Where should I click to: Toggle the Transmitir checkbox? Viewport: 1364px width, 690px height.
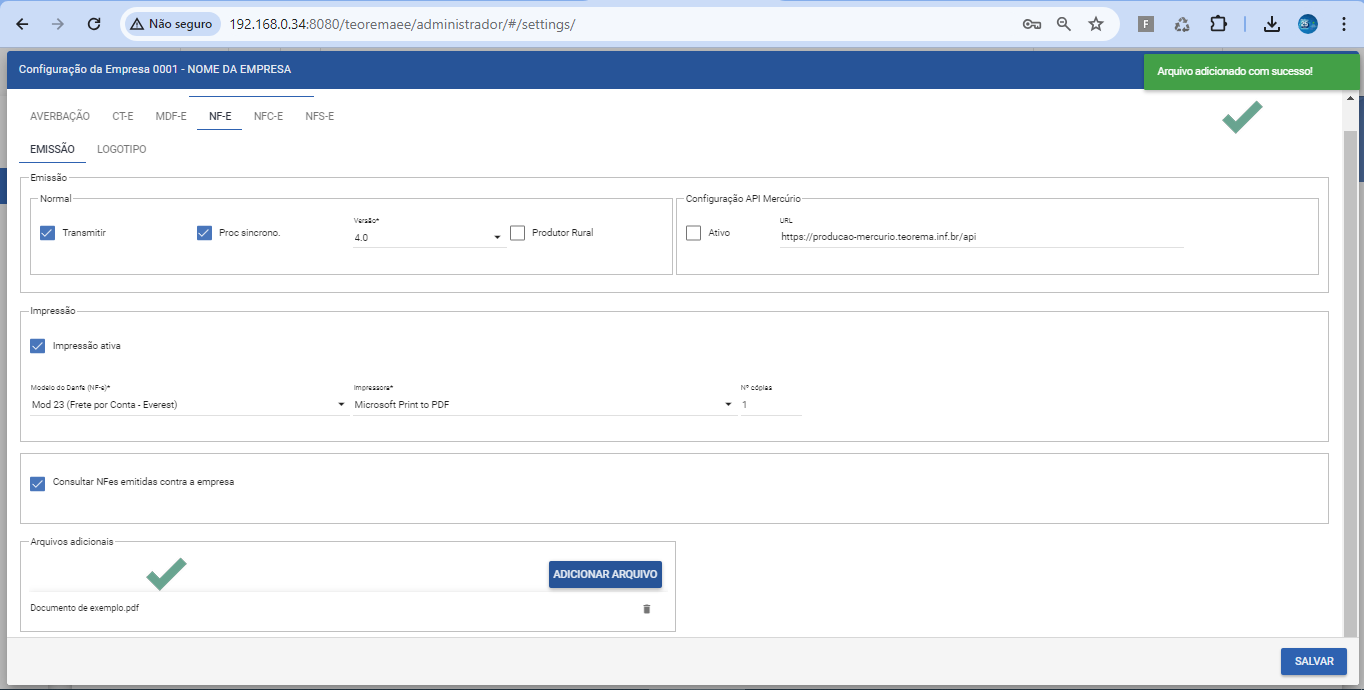(47, 233)
